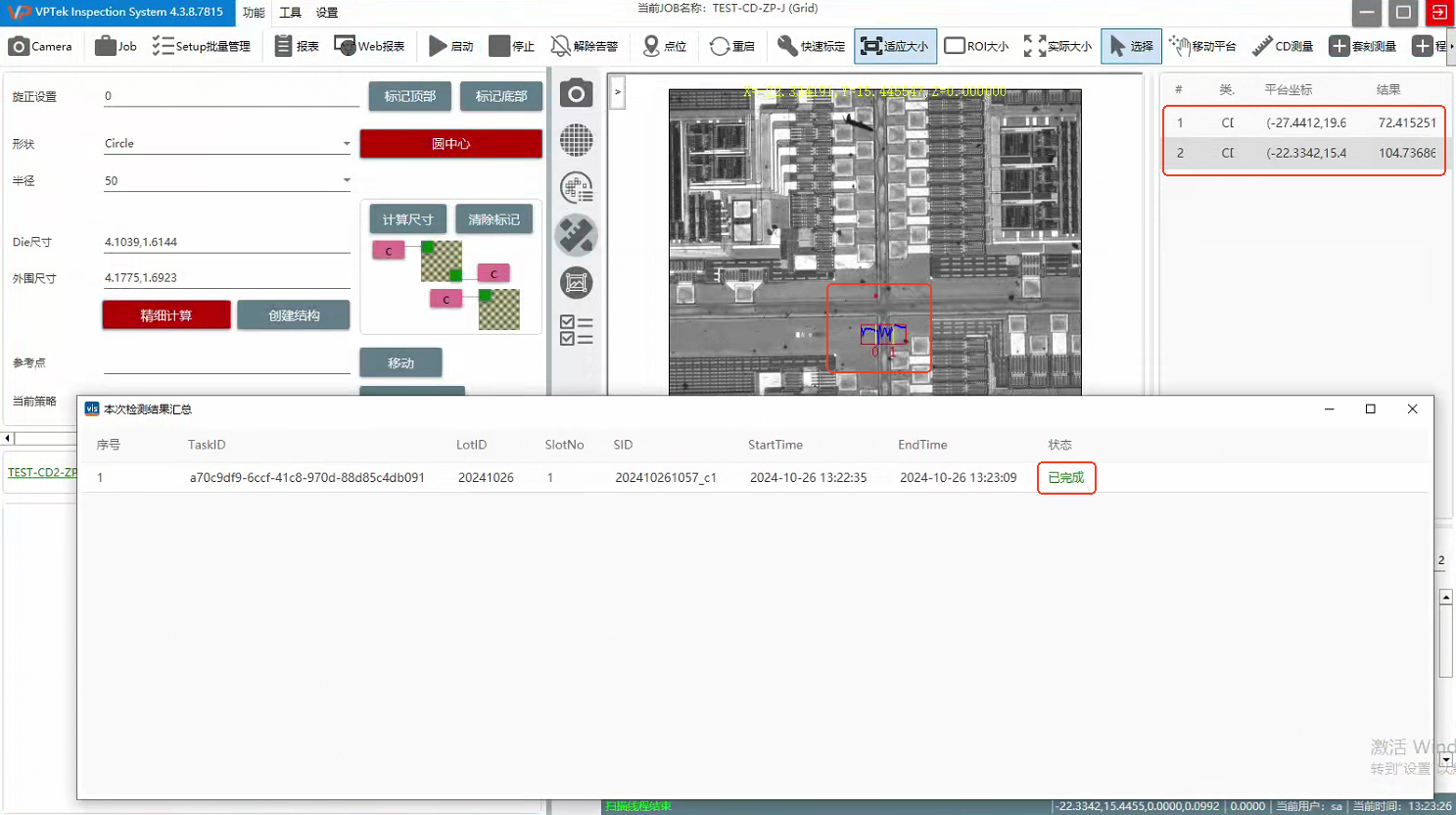Open the 工具 menu
Viewport: 1456px width, 815px height.
(x=290, y=13)
